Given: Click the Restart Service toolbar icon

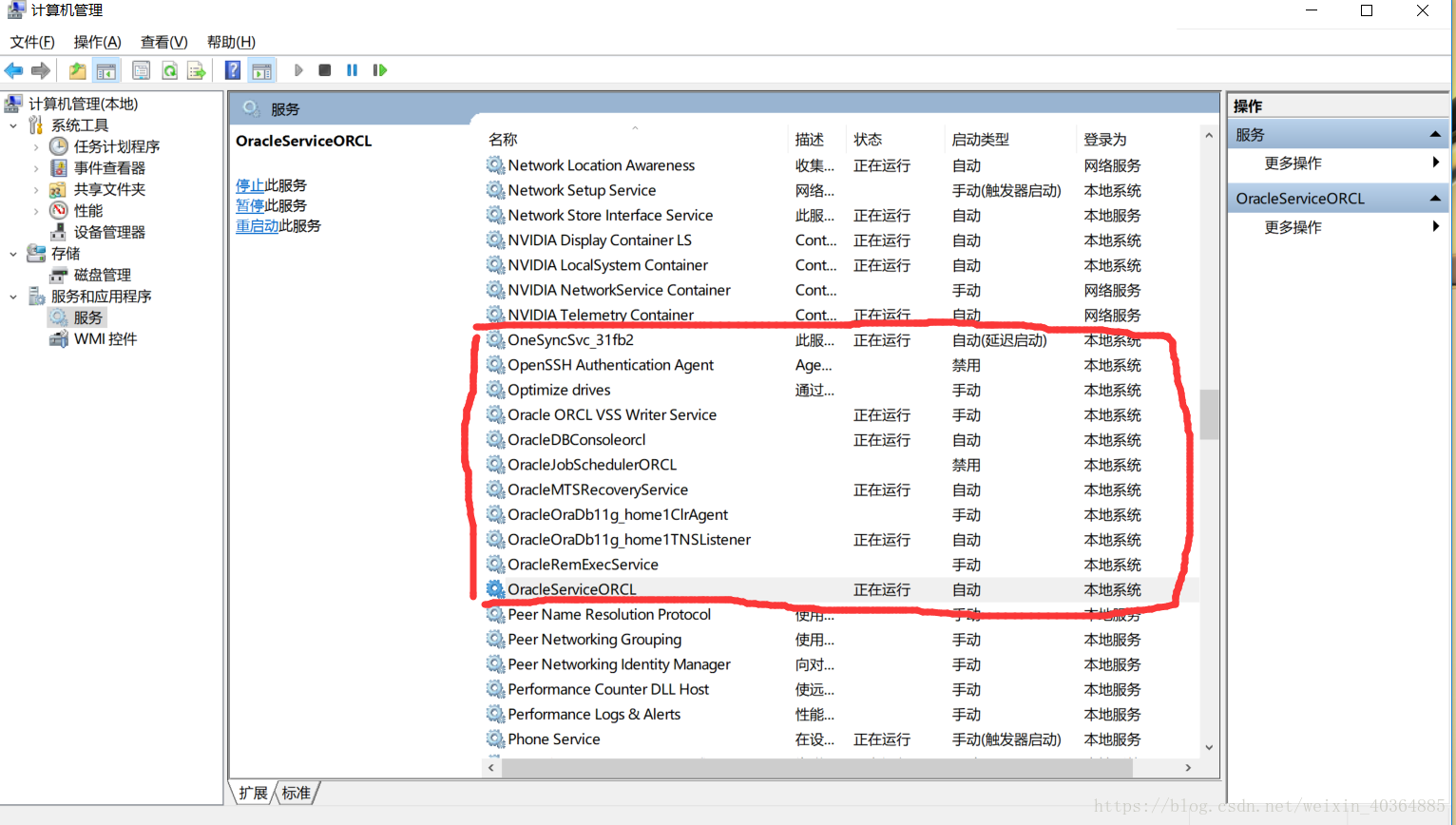Looking at the screenshot, I should 380,70.
